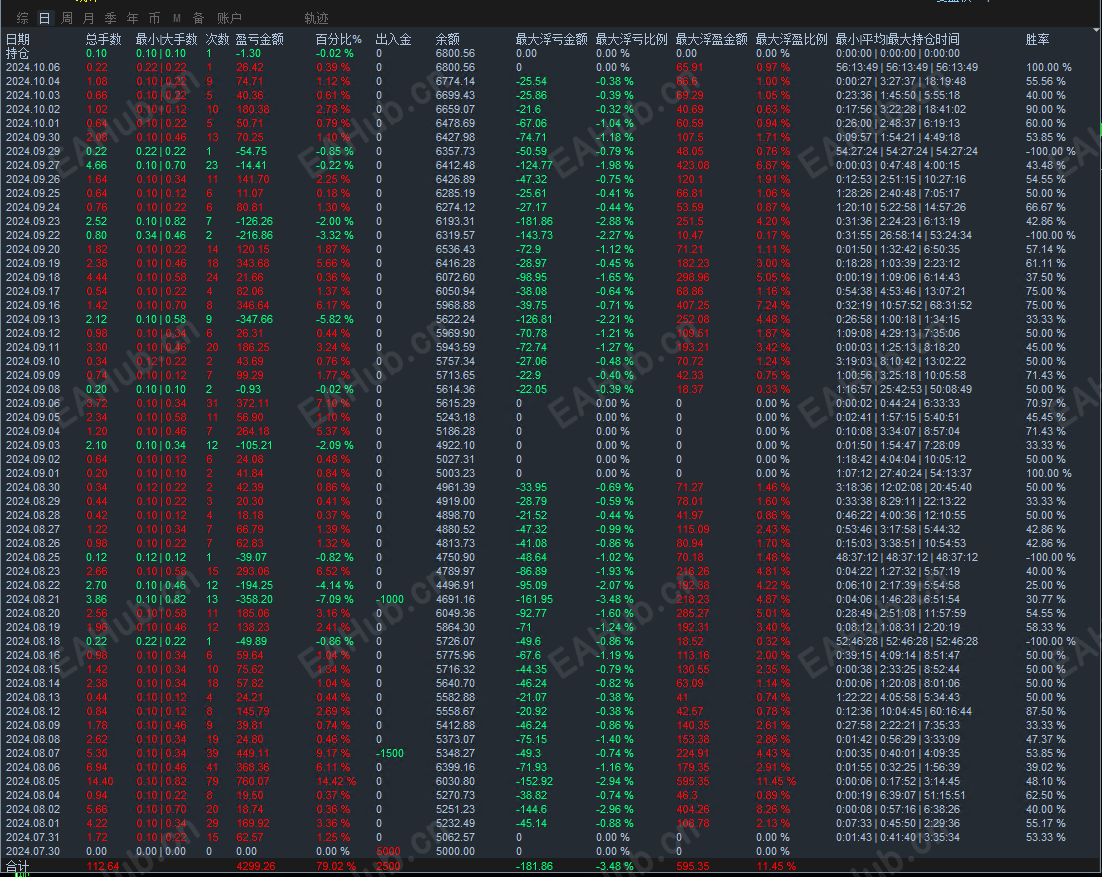Select the 2024.10.06 date row
Image resolution: width=1102 pixels, height=877 pixels.
tap(33, 67)
